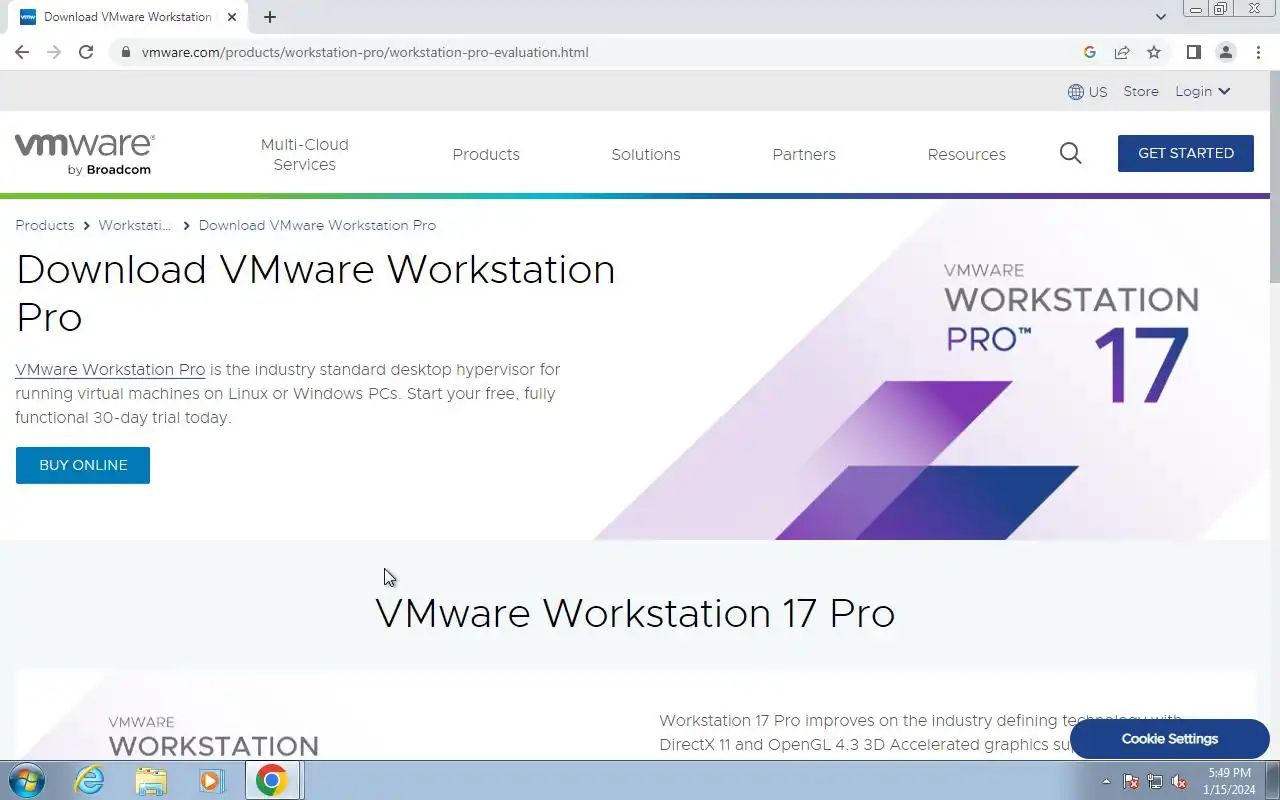The width and height of the screenshot is (1280, 800).
Task: Click the muted volume tray icon
Action: click(x=1179, y=781)
